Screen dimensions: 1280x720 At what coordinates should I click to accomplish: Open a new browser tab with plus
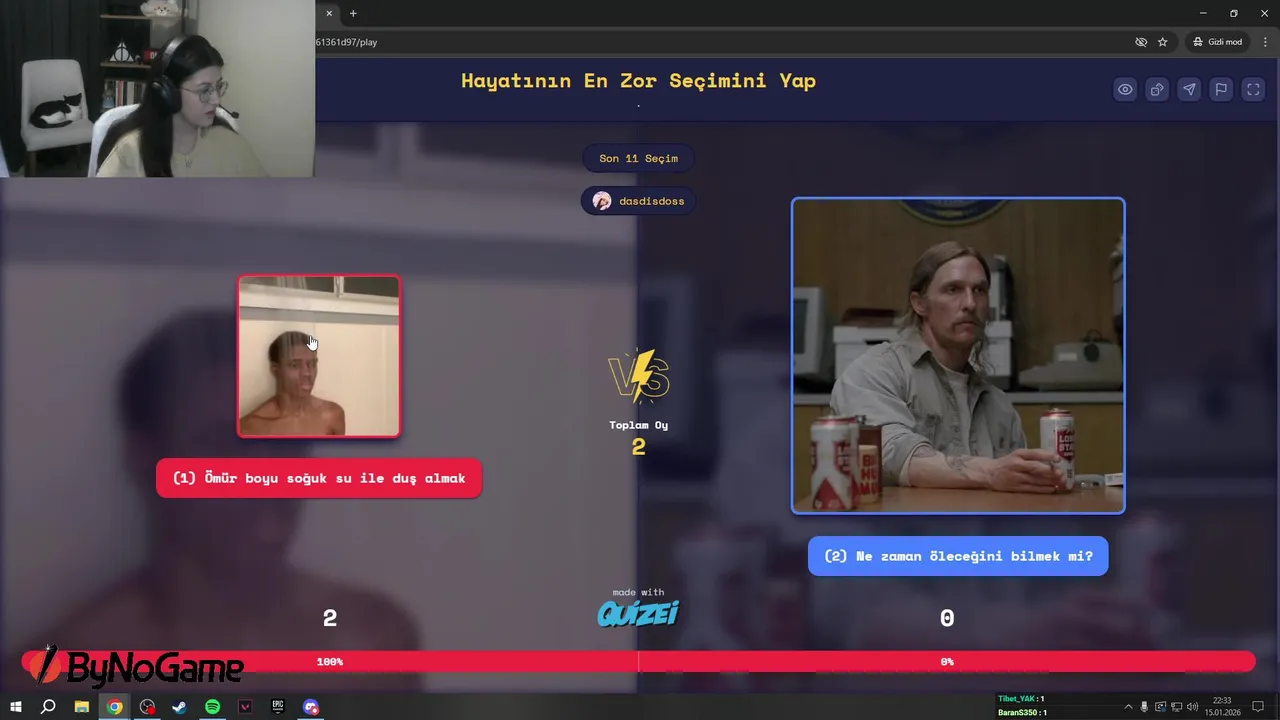(x=353, y=13)
